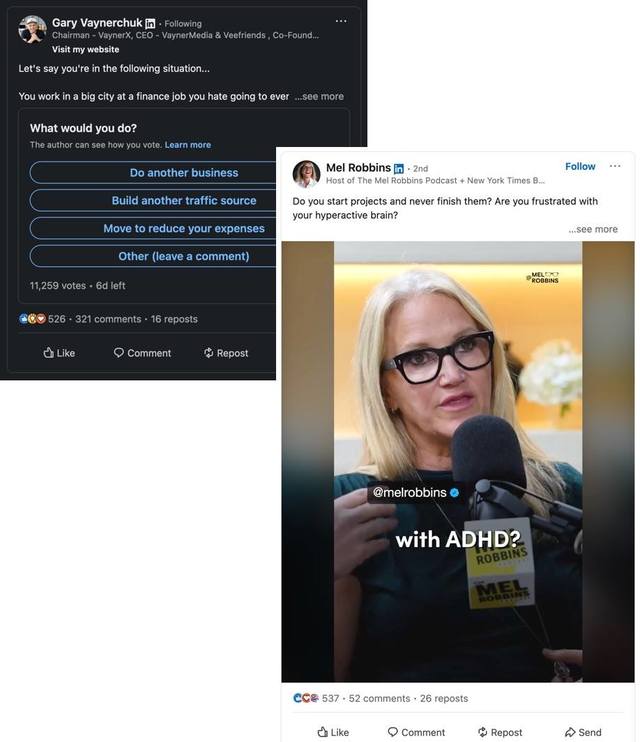Send Mel Robbins' post to someone
Viewport: 640px width, 742px height.
[583, 732]
